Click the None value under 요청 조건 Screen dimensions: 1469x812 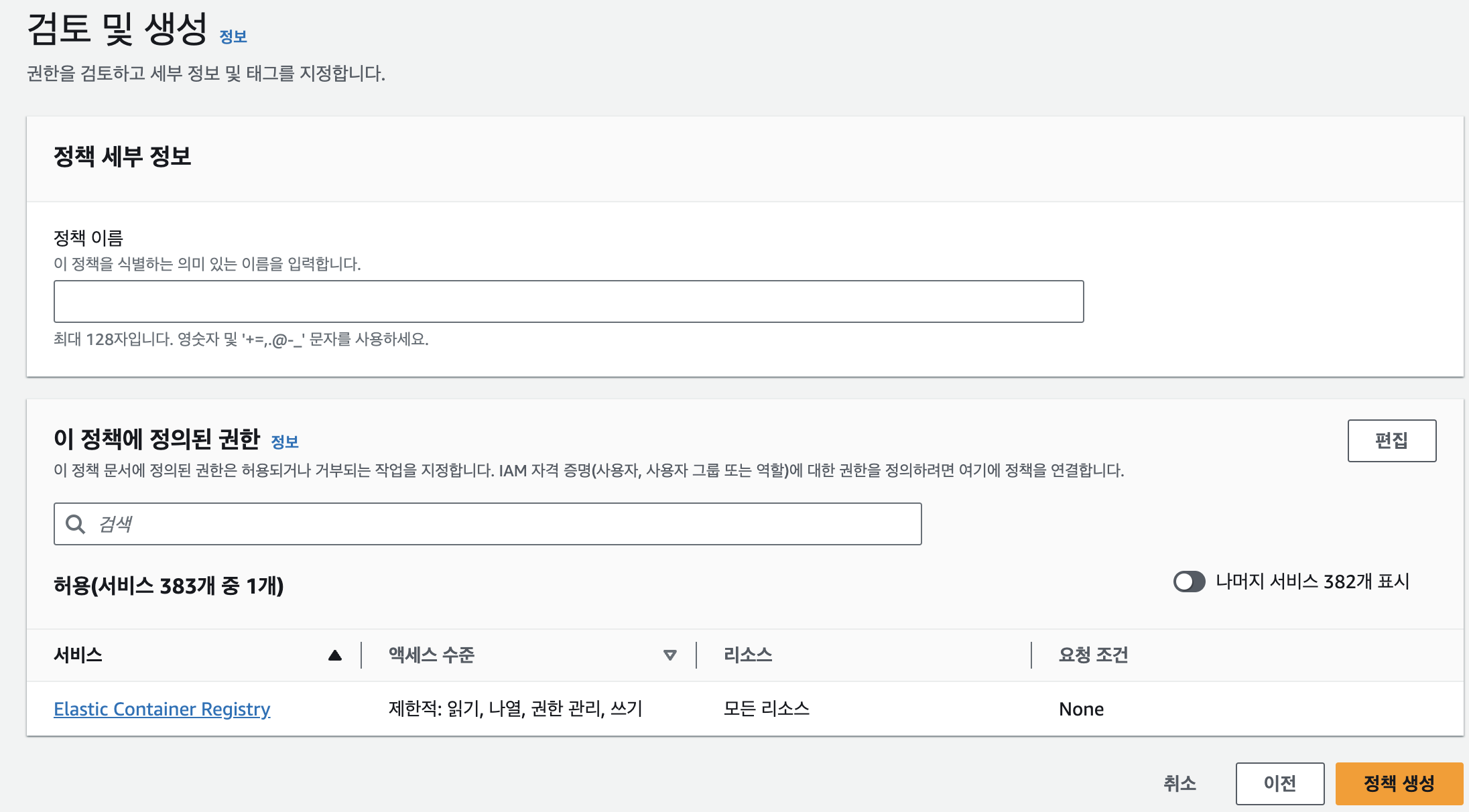point(1080,709)
